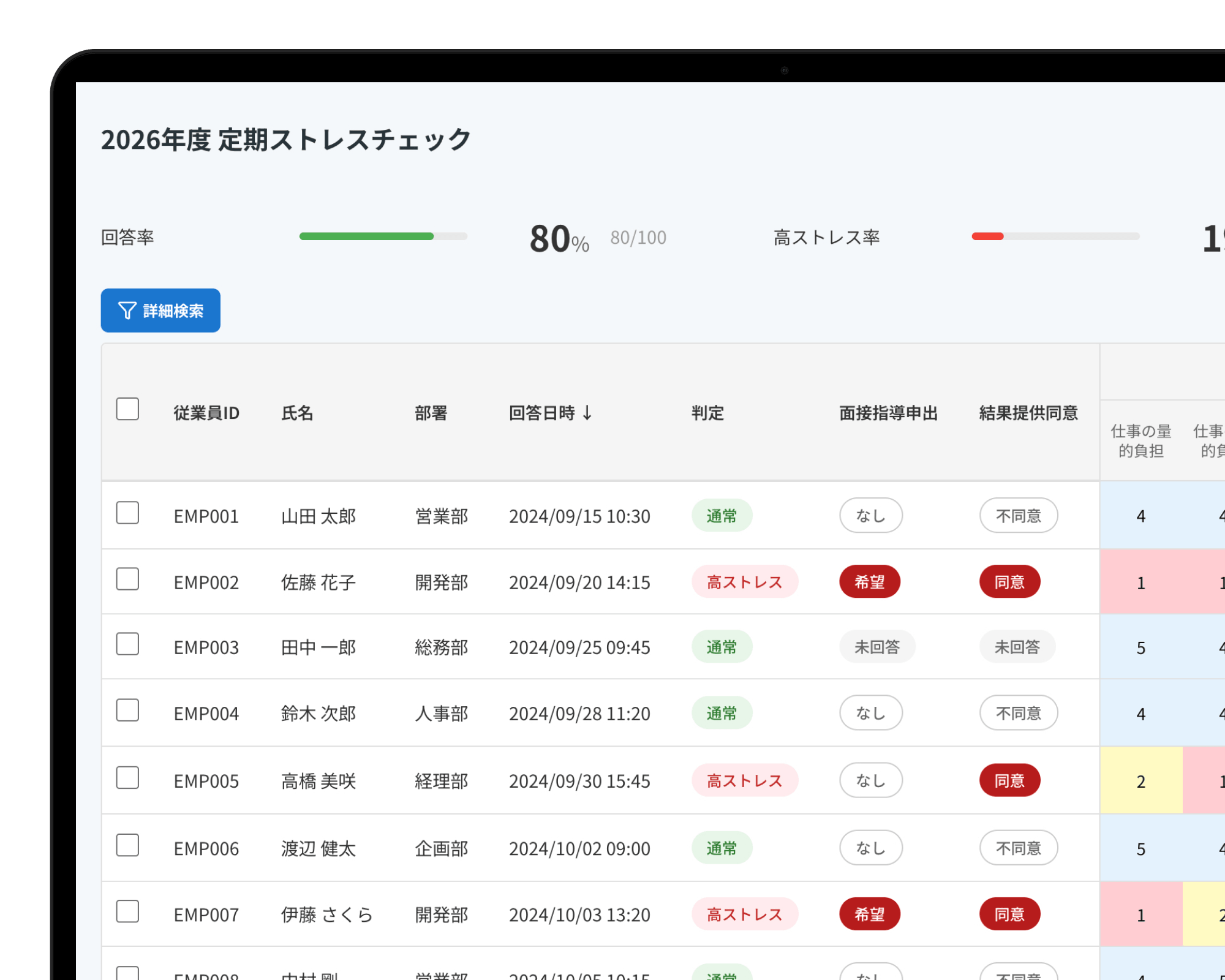Toggle the select-all checkbox in table header
This screenshot has height=980, width=1225.
coord(127,409)
